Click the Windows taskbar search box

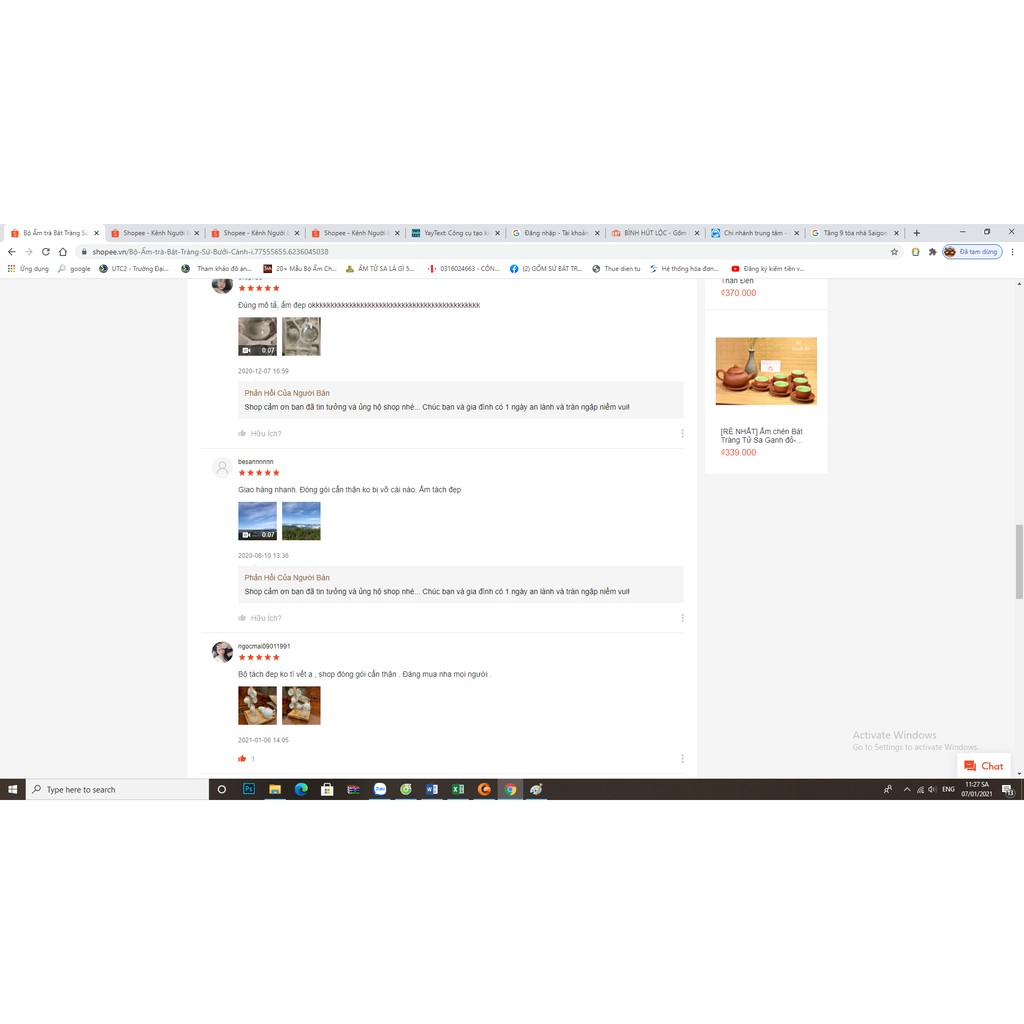click(x=120, y=790)
